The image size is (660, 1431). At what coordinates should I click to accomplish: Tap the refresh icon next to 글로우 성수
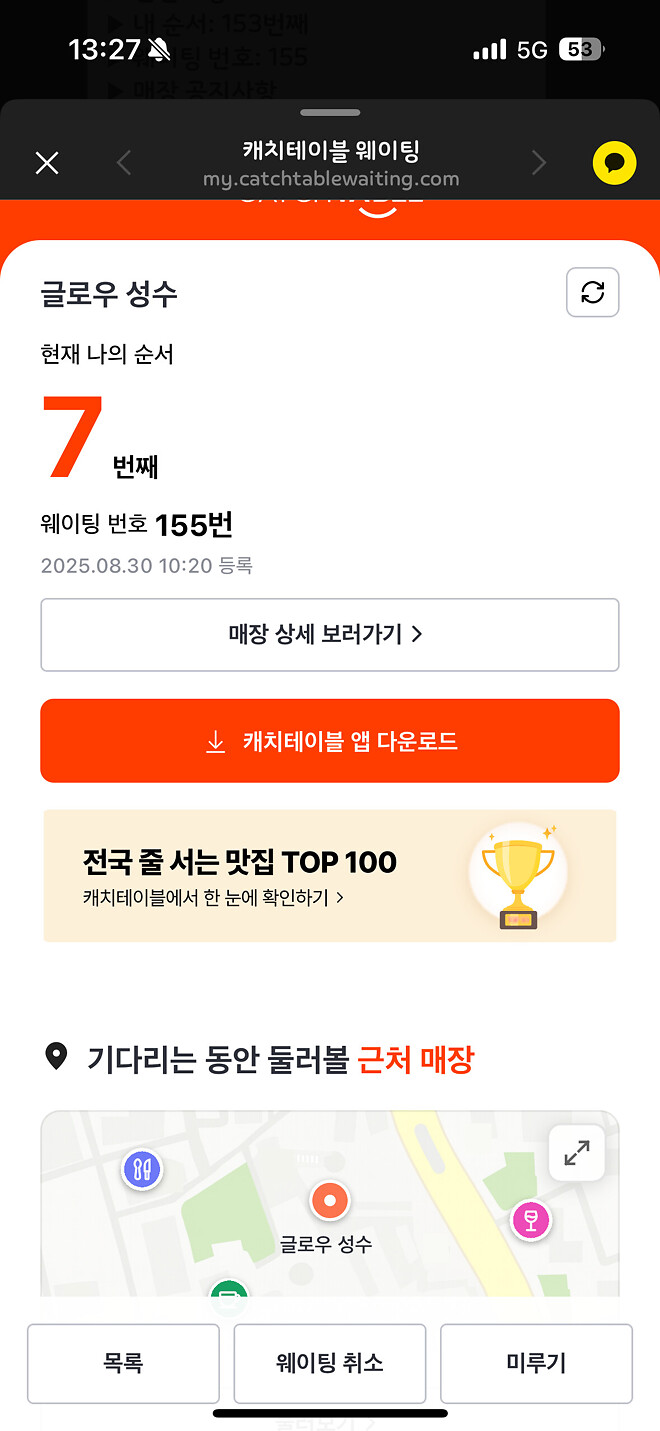592,292
